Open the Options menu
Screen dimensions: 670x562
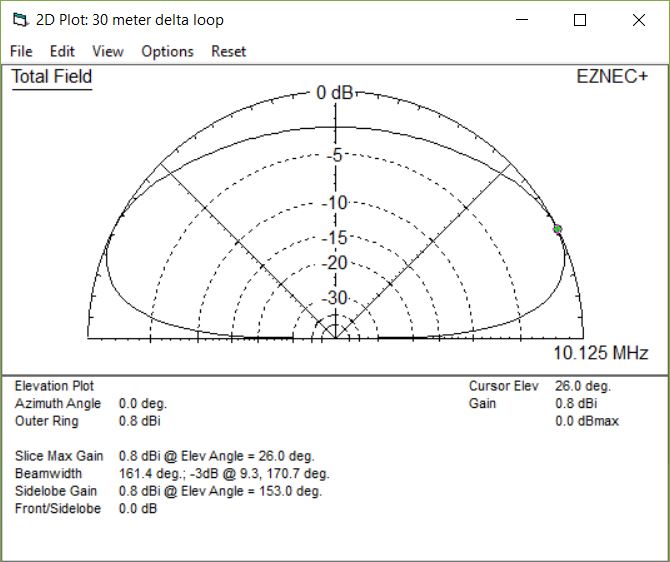167,51
